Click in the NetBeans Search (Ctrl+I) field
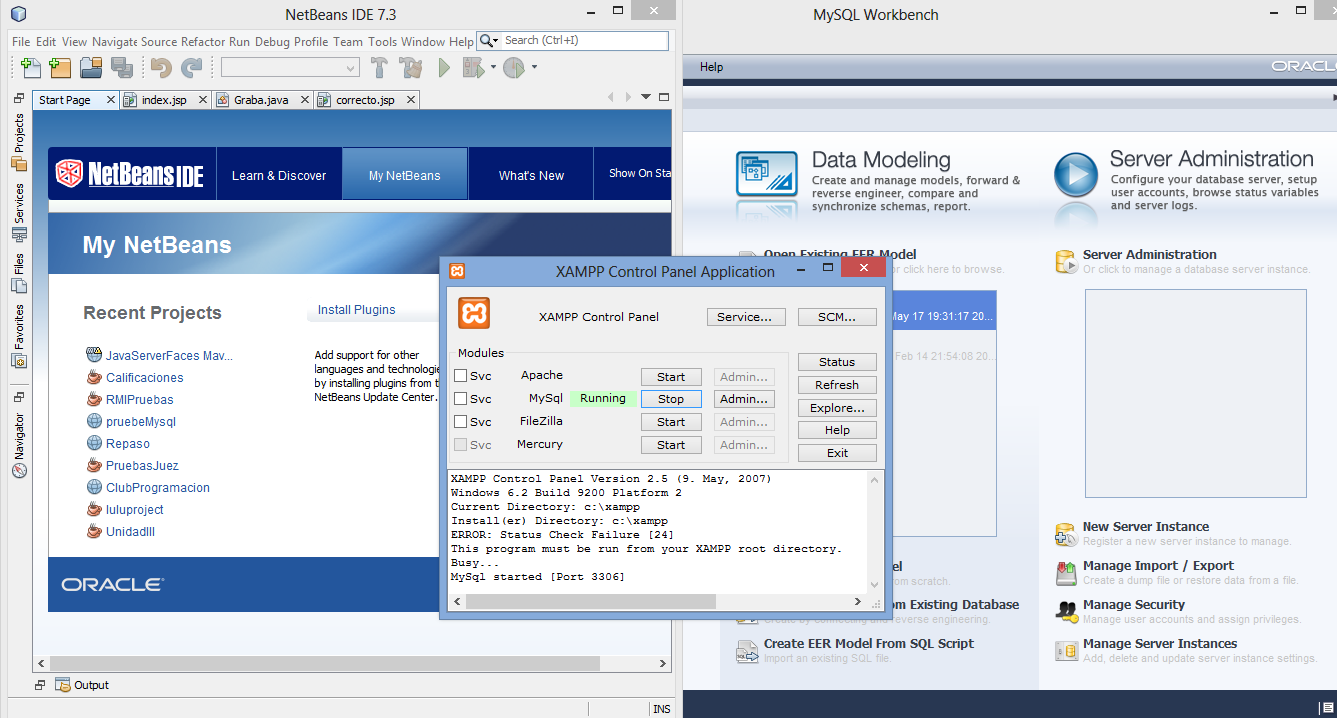This screenshot has width=1337, height=718. (x=585, y=41)
